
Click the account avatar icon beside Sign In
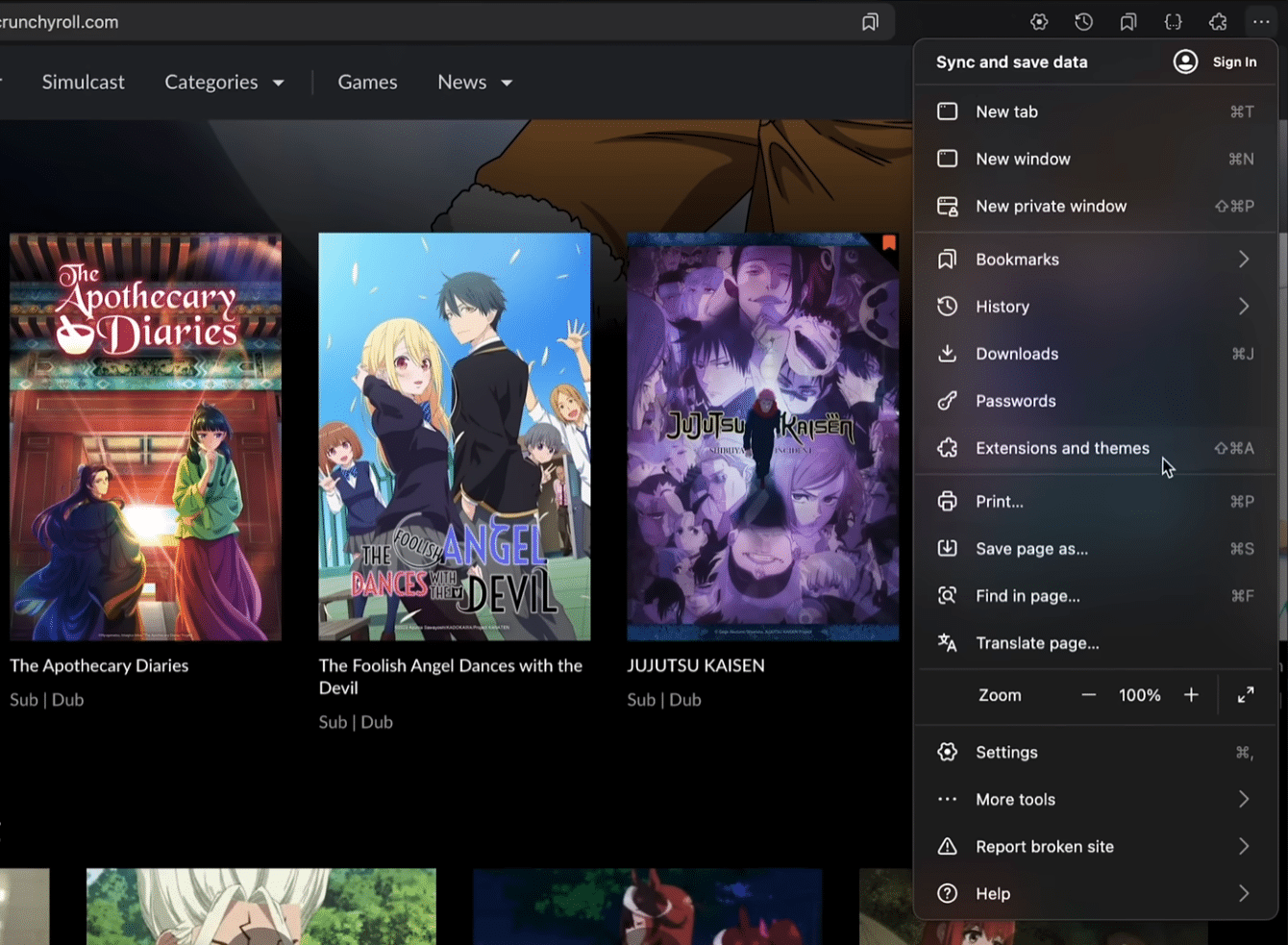pyautogui.click(x=1185, y=62)
